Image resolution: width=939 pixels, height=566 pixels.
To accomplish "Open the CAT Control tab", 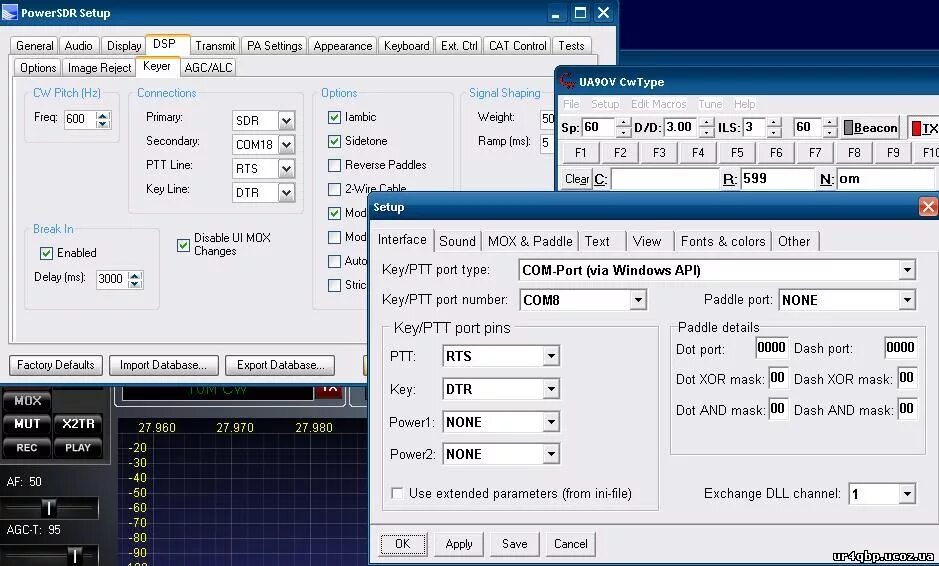I will [x=517, y=46].
